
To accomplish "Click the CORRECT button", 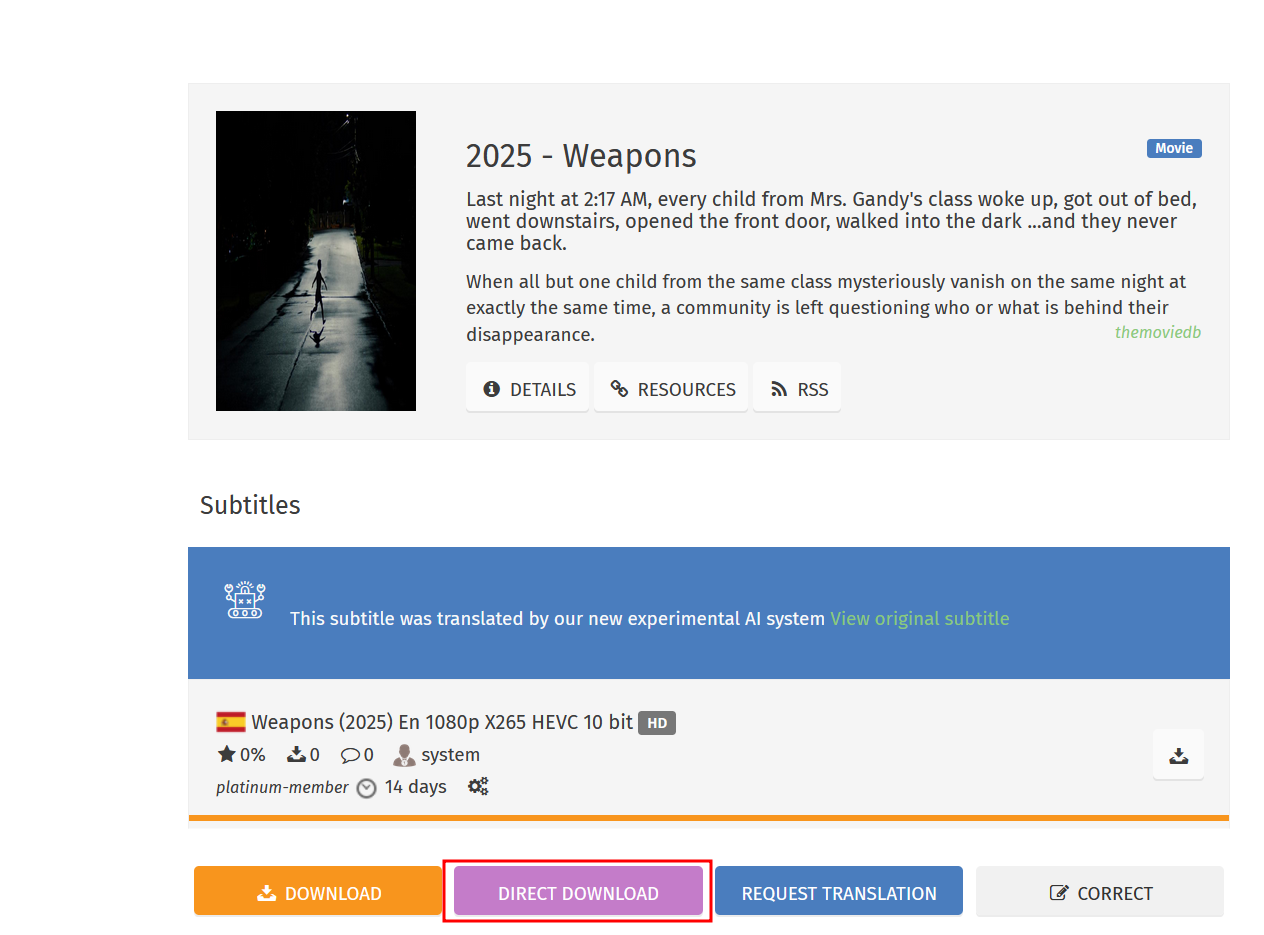I will click(x=1100, y=891).
